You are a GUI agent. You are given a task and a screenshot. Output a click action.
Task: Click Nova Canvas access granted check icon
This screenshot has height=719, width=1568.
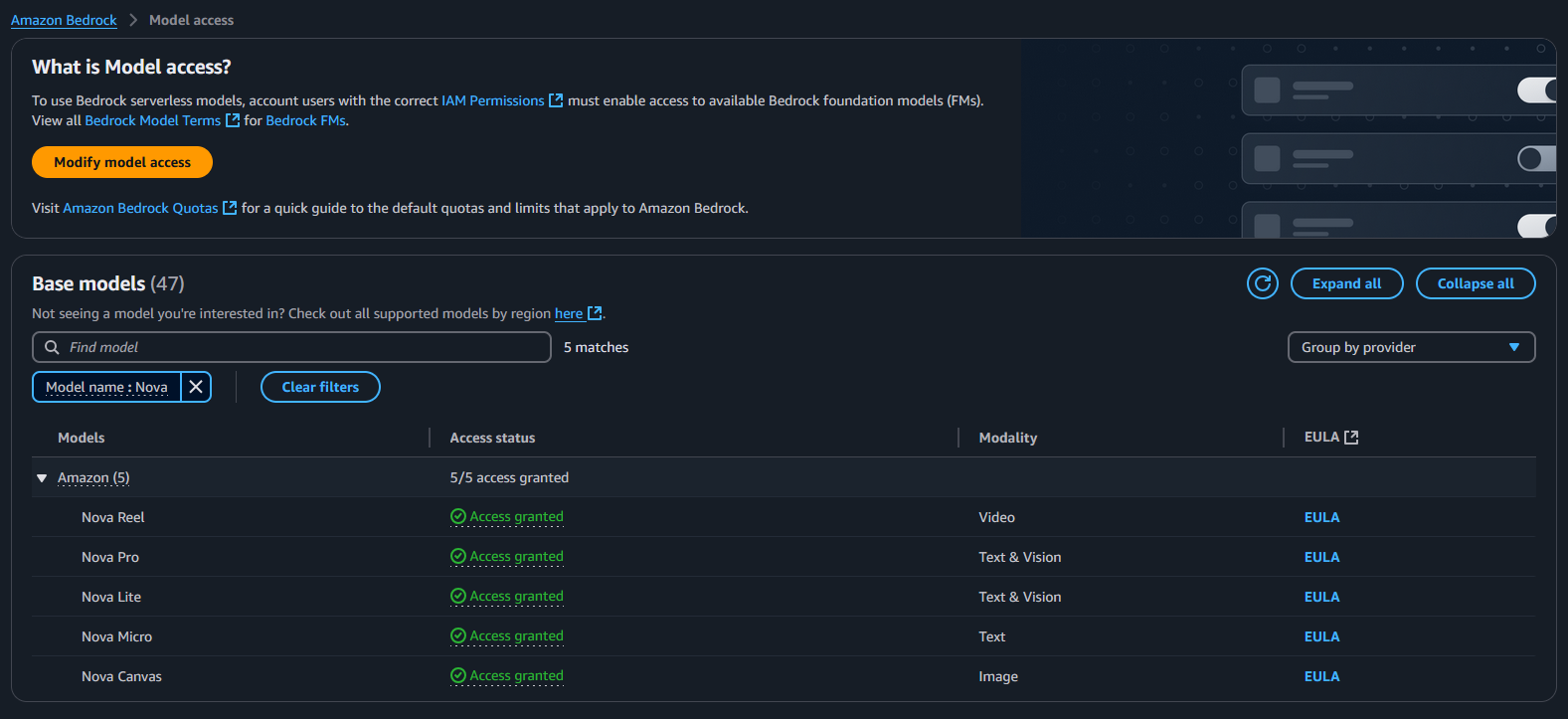458,675
